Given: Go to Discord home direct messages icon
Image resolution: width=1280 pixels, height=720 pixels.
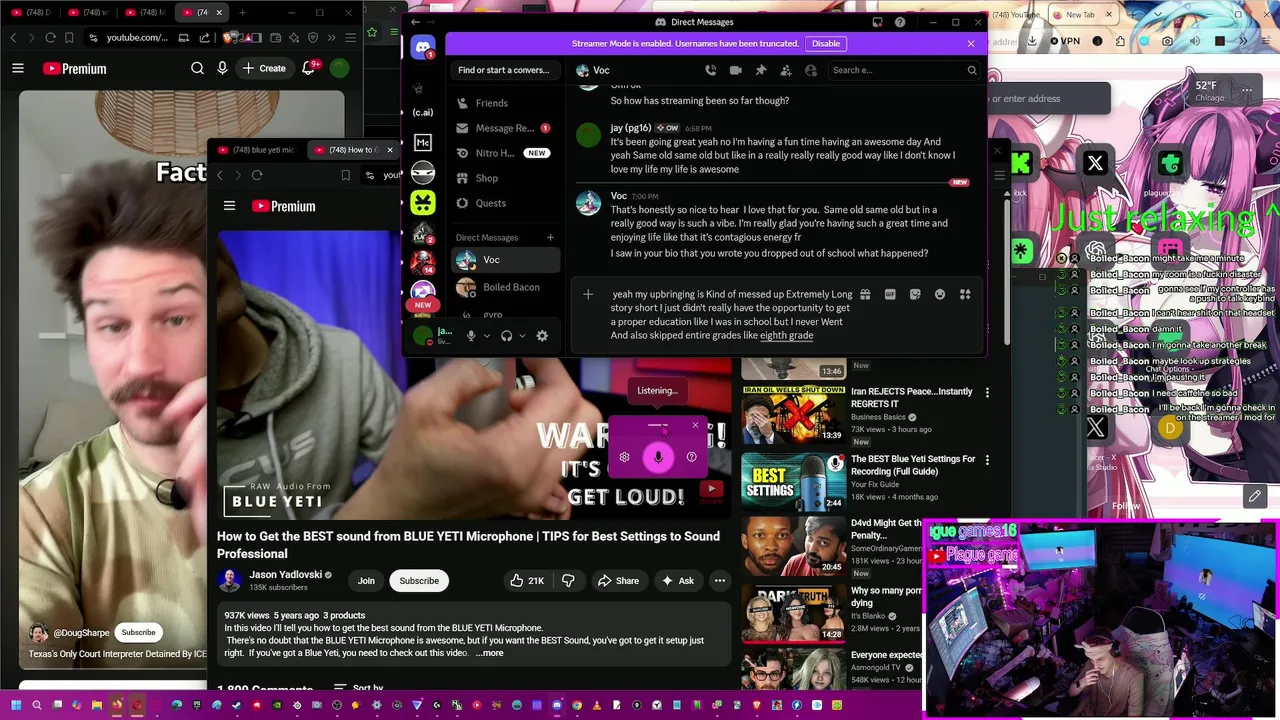Looking at the screenshot, I should (423, 47).
